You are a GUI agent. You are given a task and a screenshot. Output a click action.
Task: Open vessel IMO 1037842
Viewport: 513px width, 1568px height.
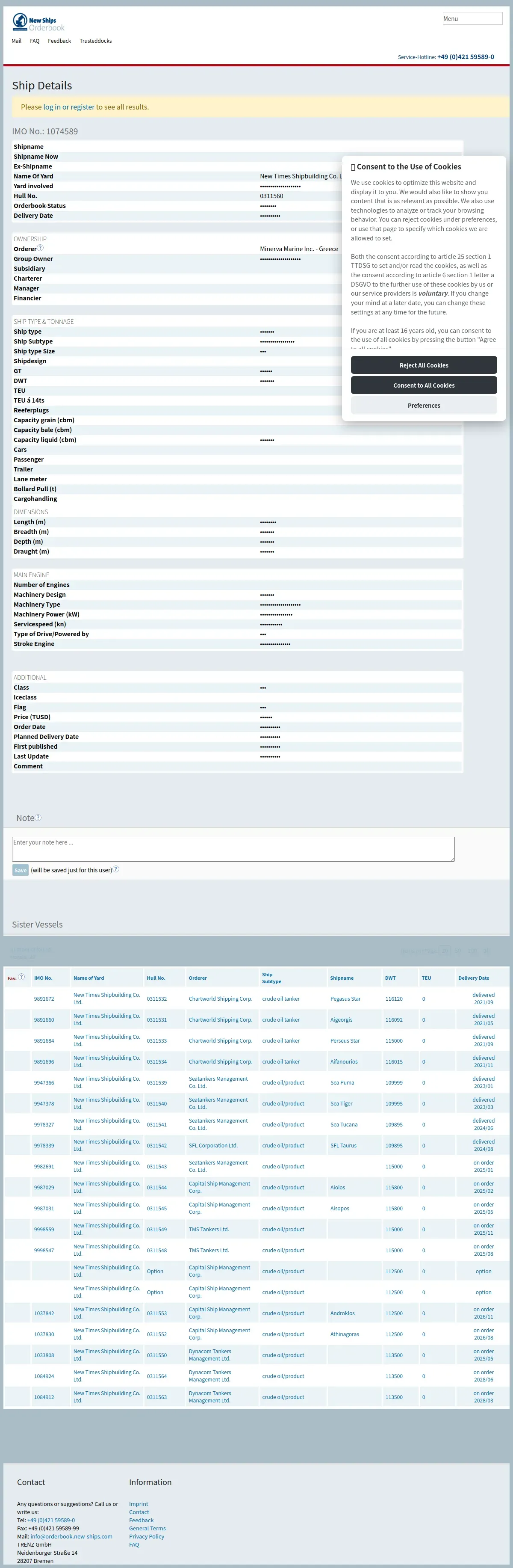(44, 1313)
